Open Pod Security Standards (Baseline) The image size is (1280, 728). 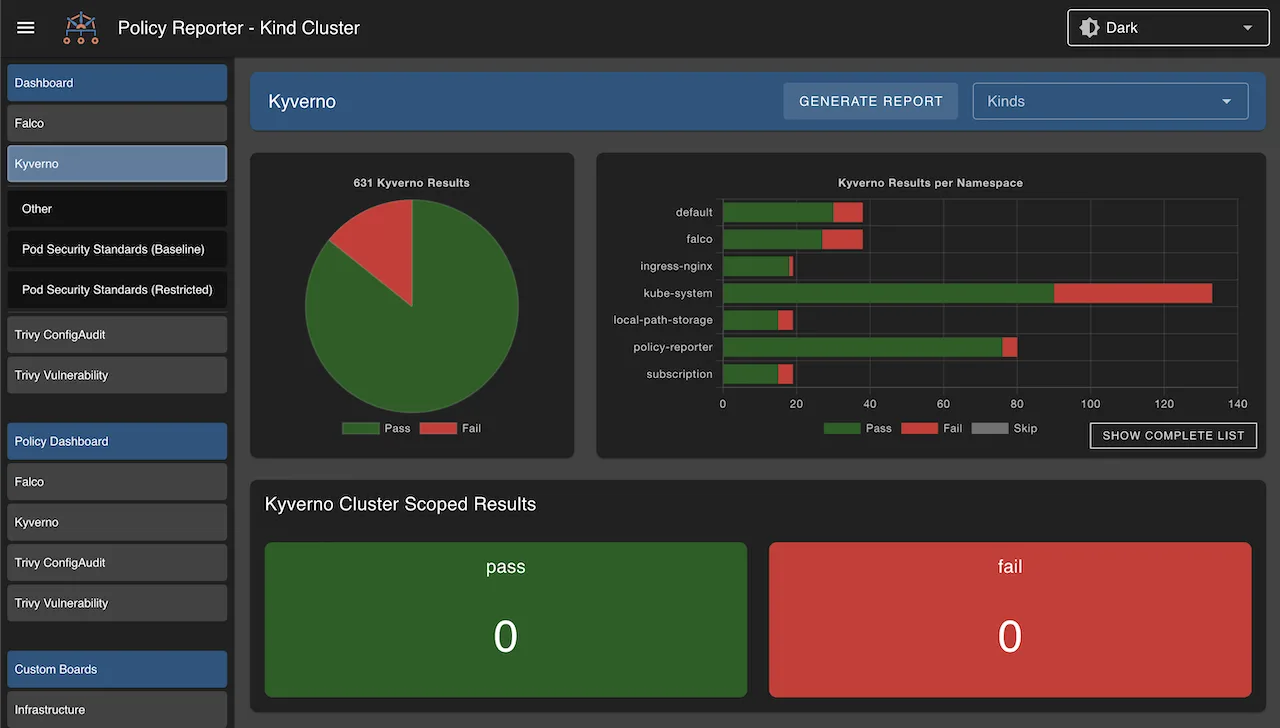pyautogui.click(x=117, y=248)
